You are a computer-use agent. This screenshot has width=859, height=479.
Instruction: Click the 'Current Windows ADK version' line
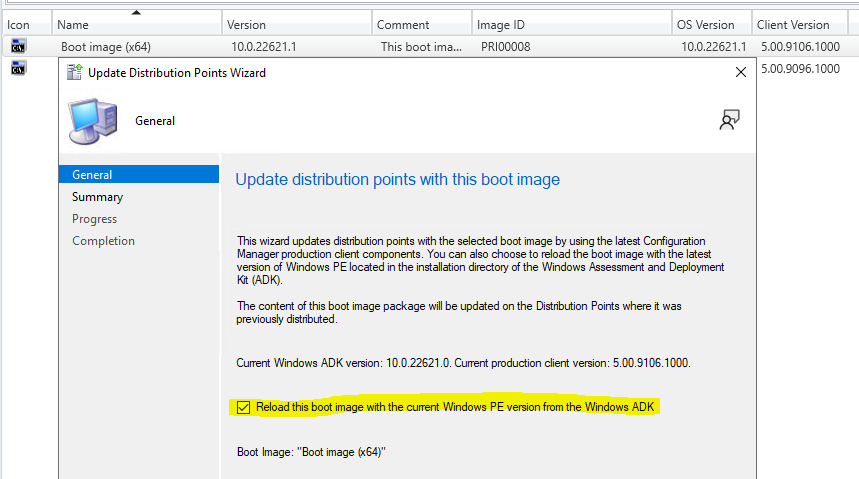coord(463,363)
